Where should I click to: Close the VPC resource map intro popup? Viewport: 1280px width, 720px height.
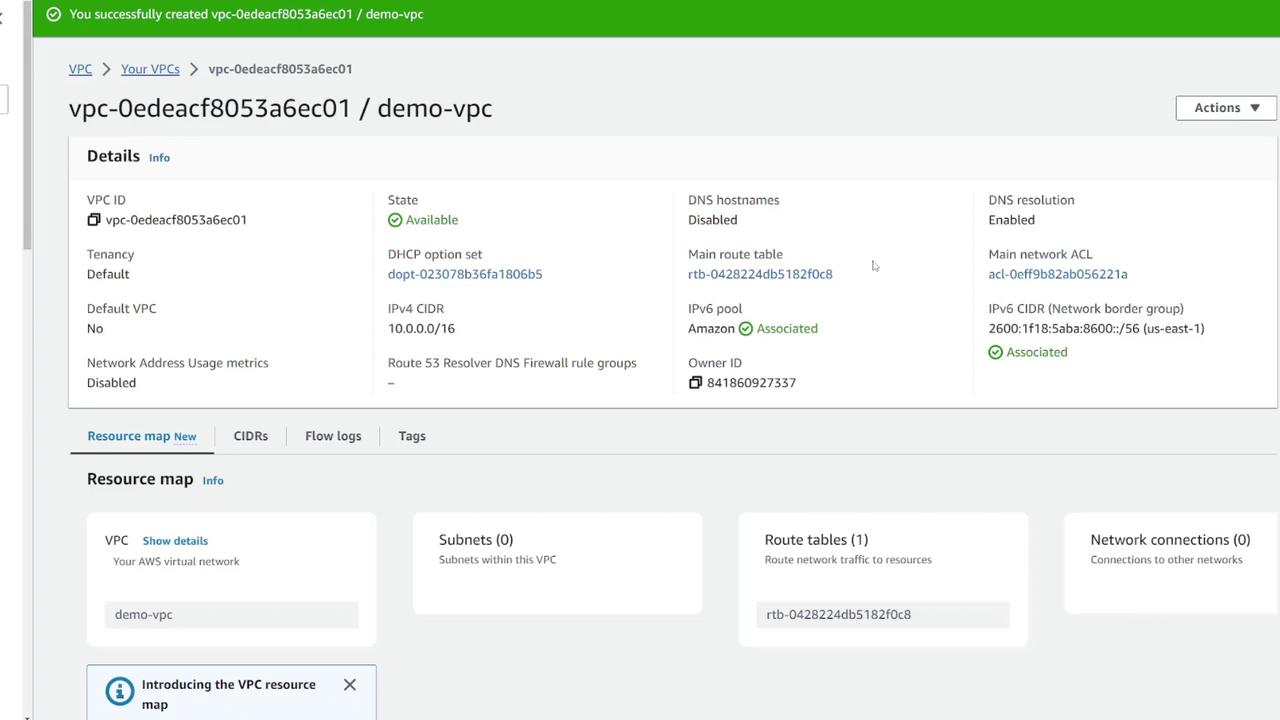[x=349, y=685]
